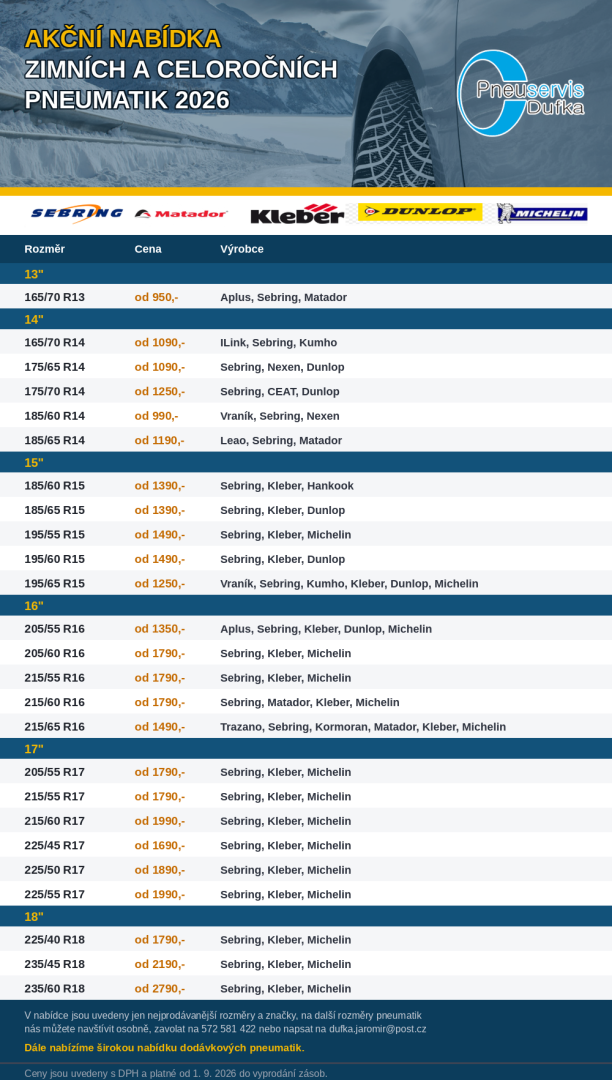The width and height of the screenshot is (612, 1080).
Task: Click Sebring, Matador, Kleber, Michelin manufacturers
Action: [x=310, y=703]
